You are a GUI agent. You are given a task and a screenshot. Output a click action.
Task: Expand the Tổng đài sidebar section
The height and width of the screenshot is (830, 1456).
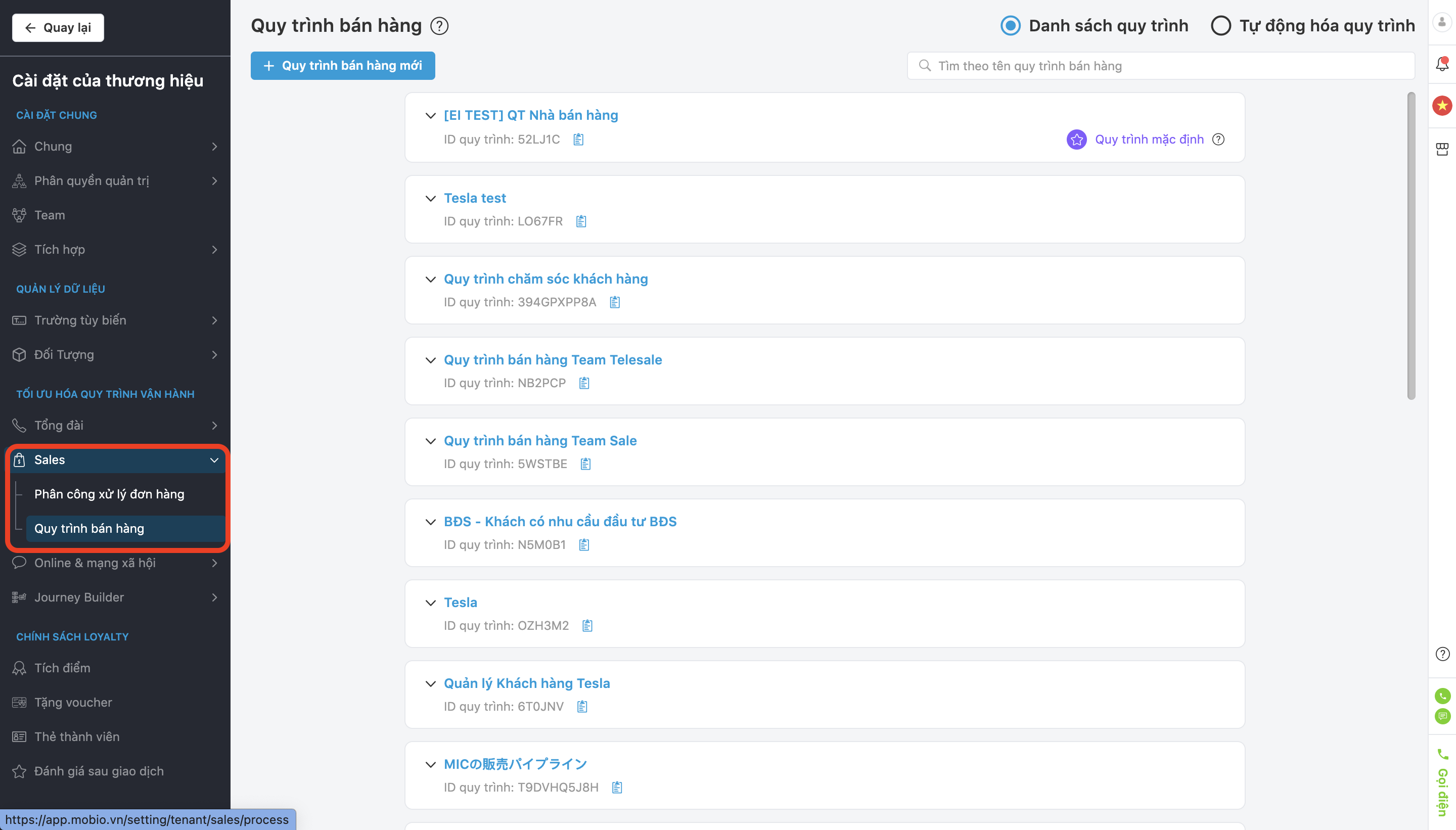[115, 425]
